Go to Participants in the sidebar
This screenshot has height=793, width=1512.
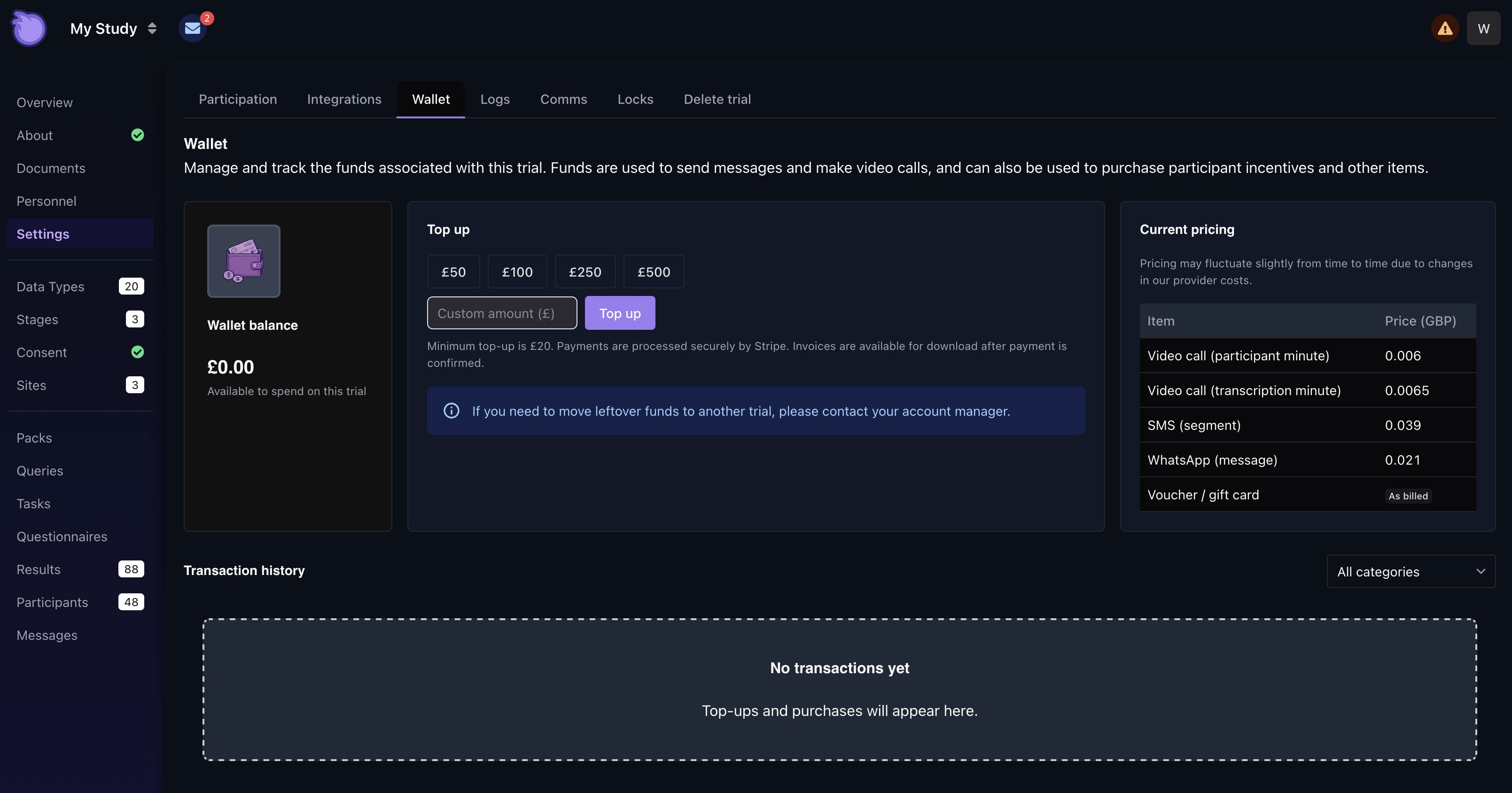[x=52, y=602]
